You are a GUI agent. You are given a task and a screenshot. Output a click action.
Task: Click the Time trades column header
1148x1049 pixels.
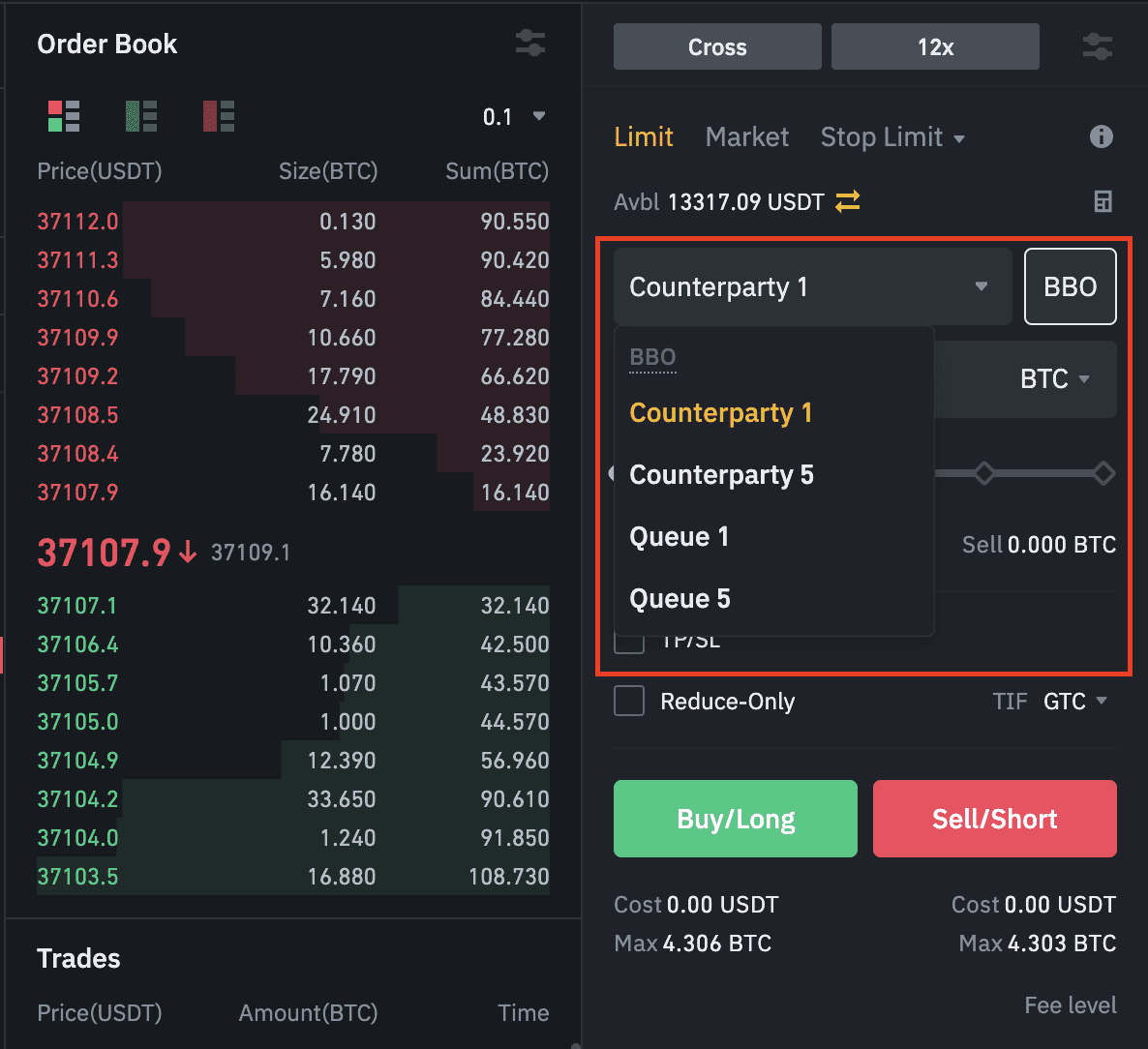[x=524, y=1013]
